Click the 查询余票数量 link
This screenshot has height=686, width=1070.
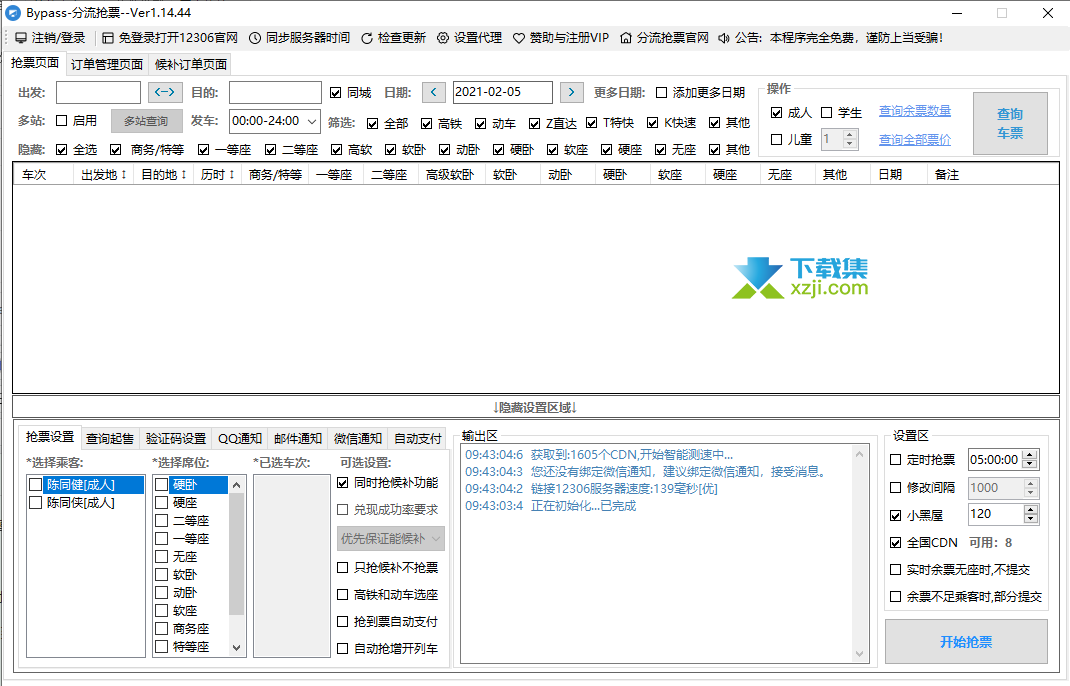point(914,111)
